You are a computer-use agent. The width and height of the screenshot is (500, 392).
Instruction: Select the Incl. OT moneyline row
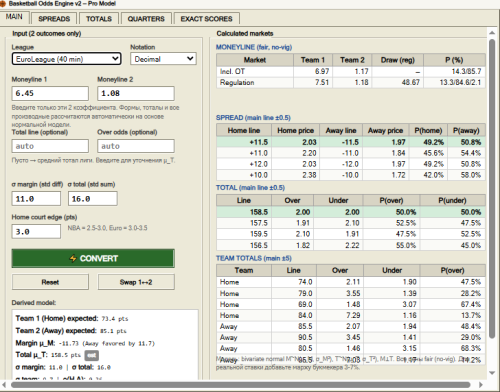(351, 71)
